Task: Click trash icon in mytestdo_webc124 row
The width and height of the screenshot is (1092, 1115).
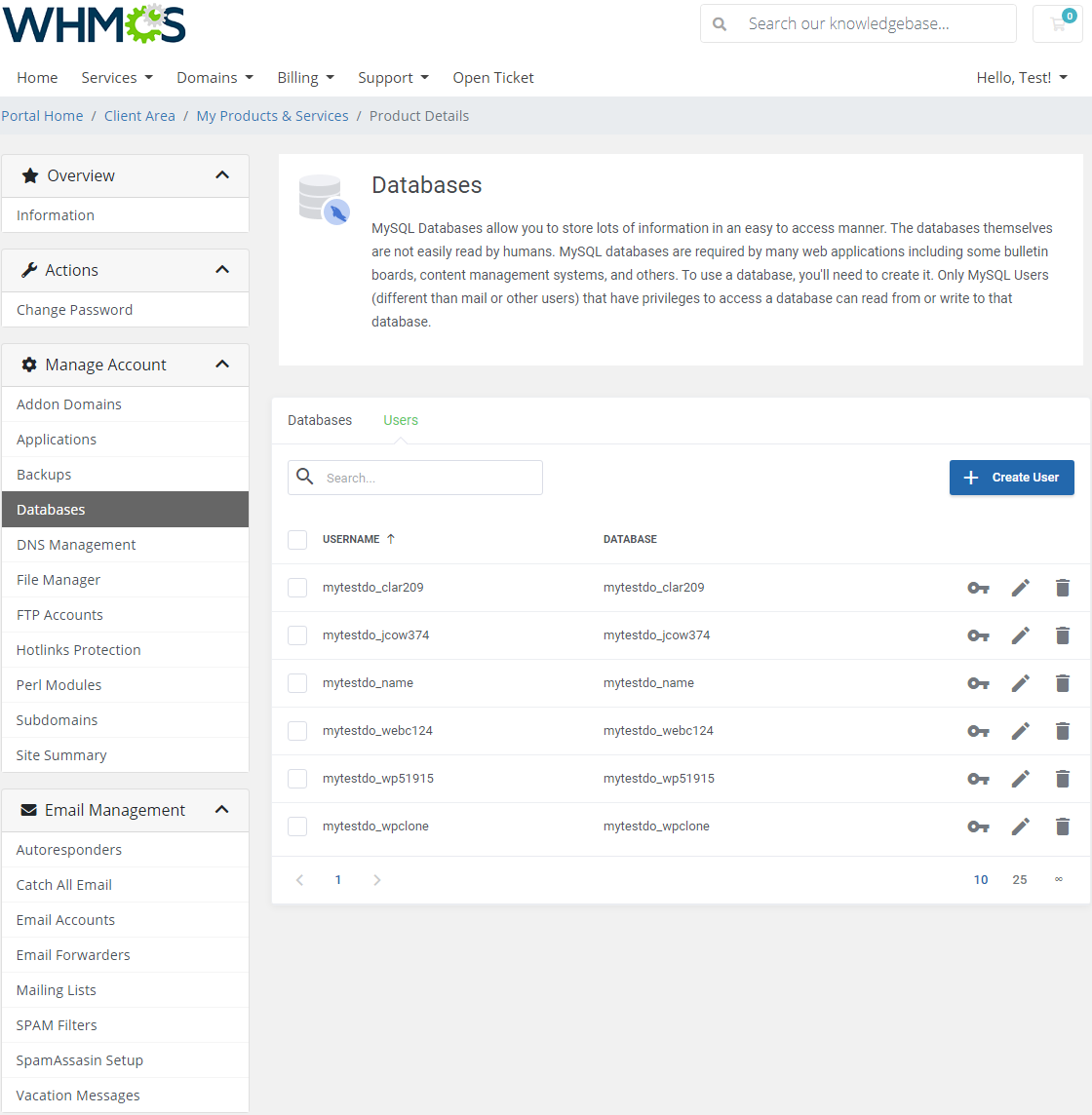Action: click(1062, 731)
